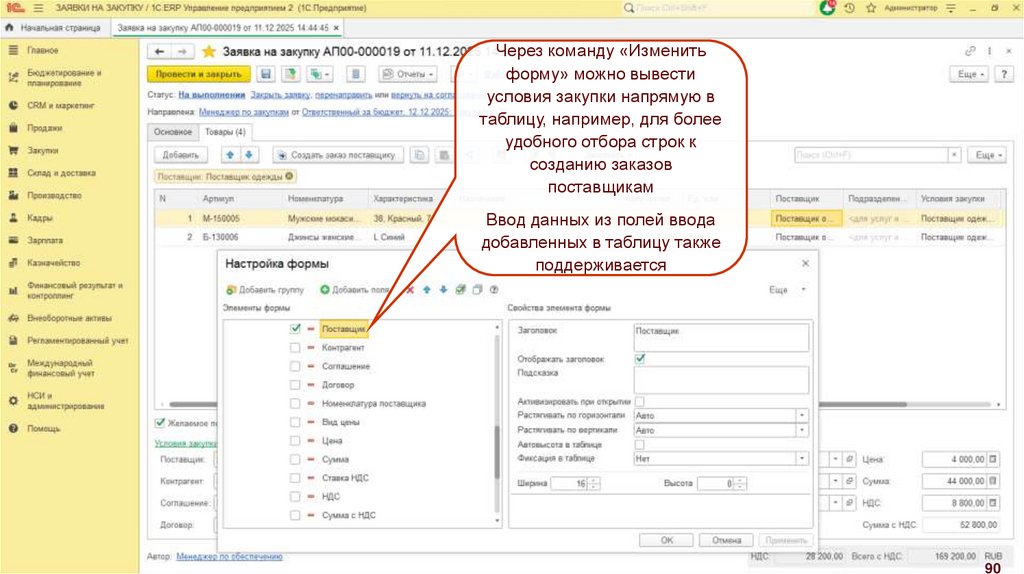The width and height of the screenshot is (1024, 574).
Task: Check the Контрагент element checkbox
Action: [295, 347]
